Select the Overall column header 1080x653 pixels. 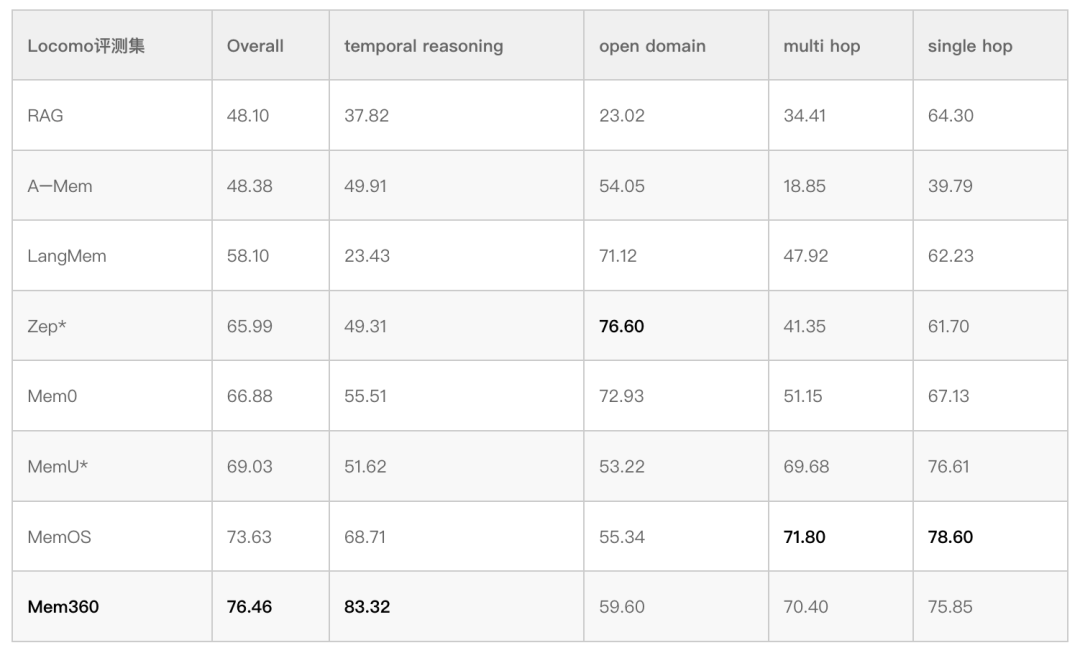[255, 46]
